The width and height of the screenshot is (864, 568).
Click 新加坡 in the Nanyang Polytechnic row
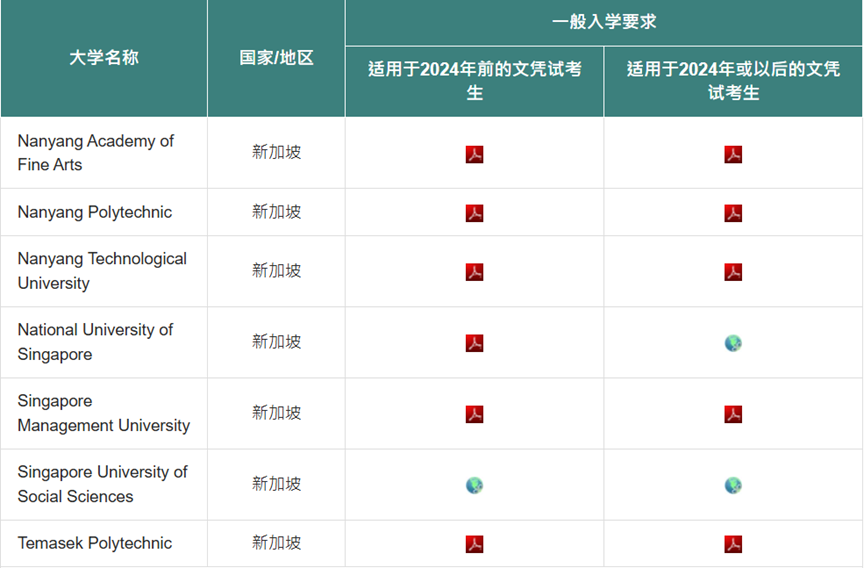[277, 212]
